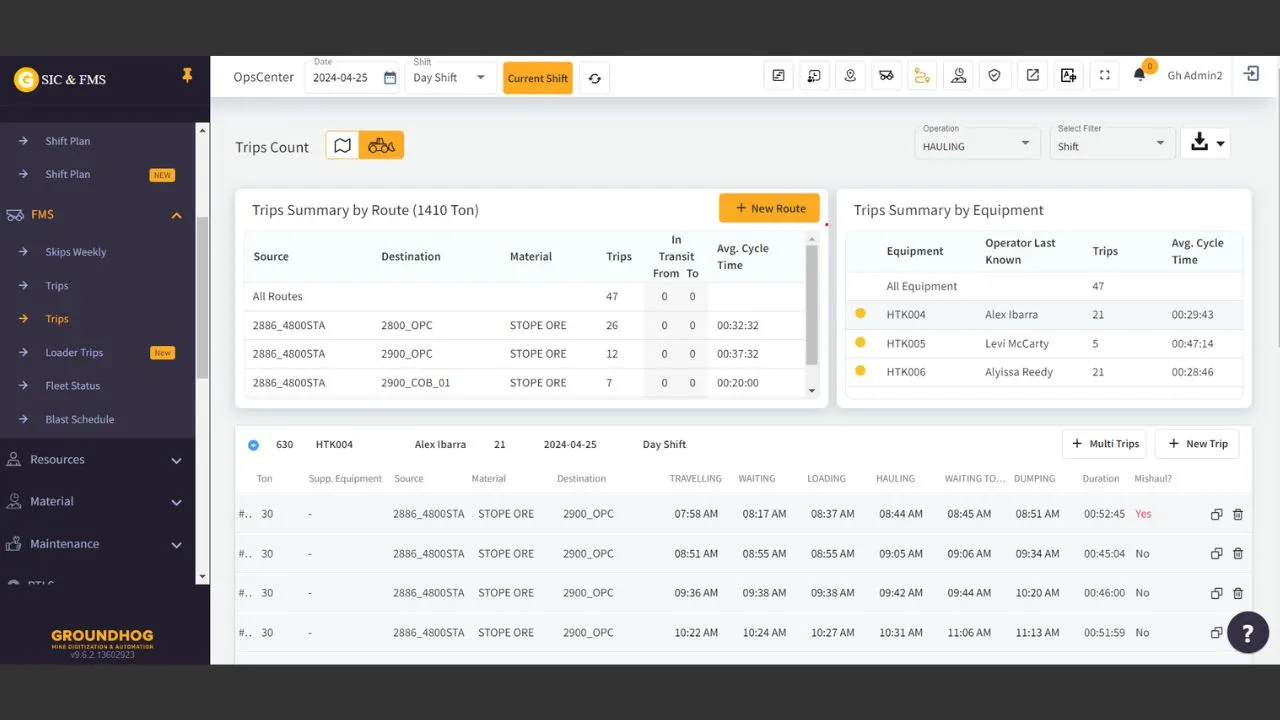Open the notes panel toolbar icon
1280x720 pixels.
tap(778, 75)
